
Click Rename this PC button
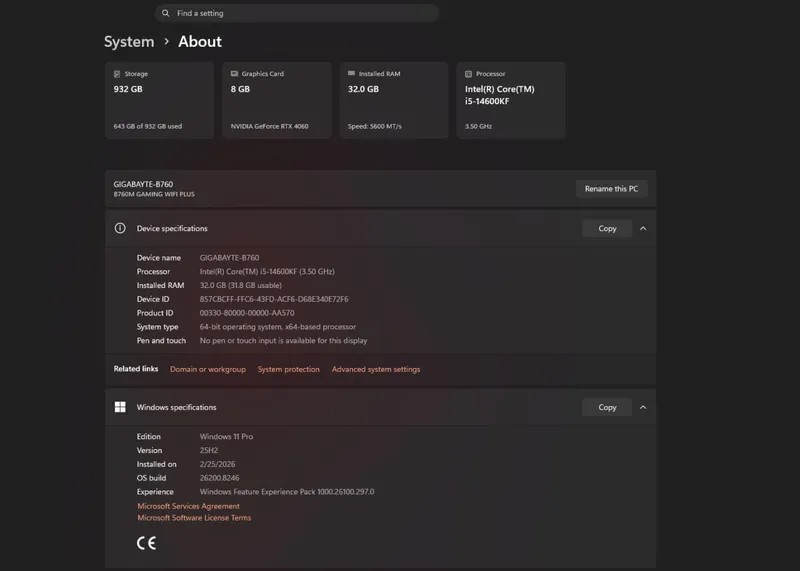coord(611,189)
